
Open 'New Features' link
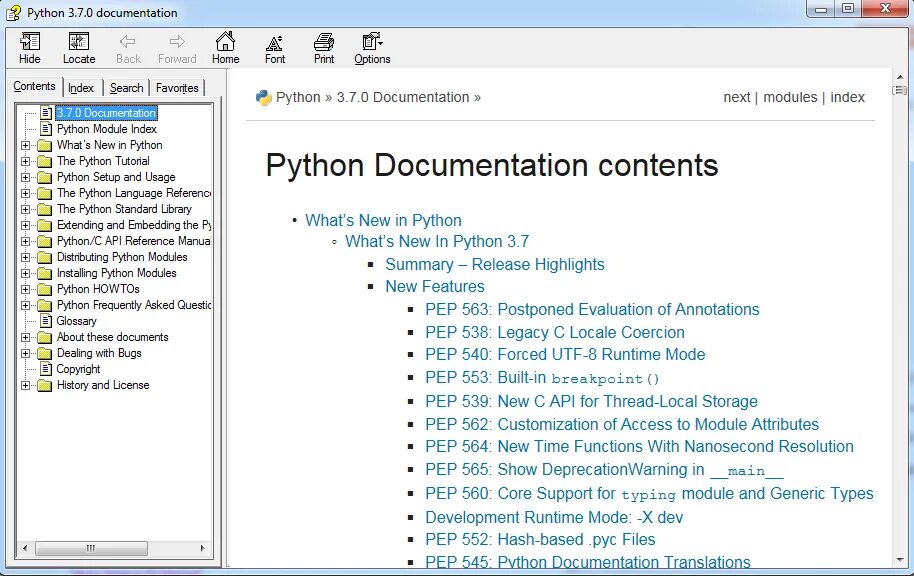click(435, 286)
